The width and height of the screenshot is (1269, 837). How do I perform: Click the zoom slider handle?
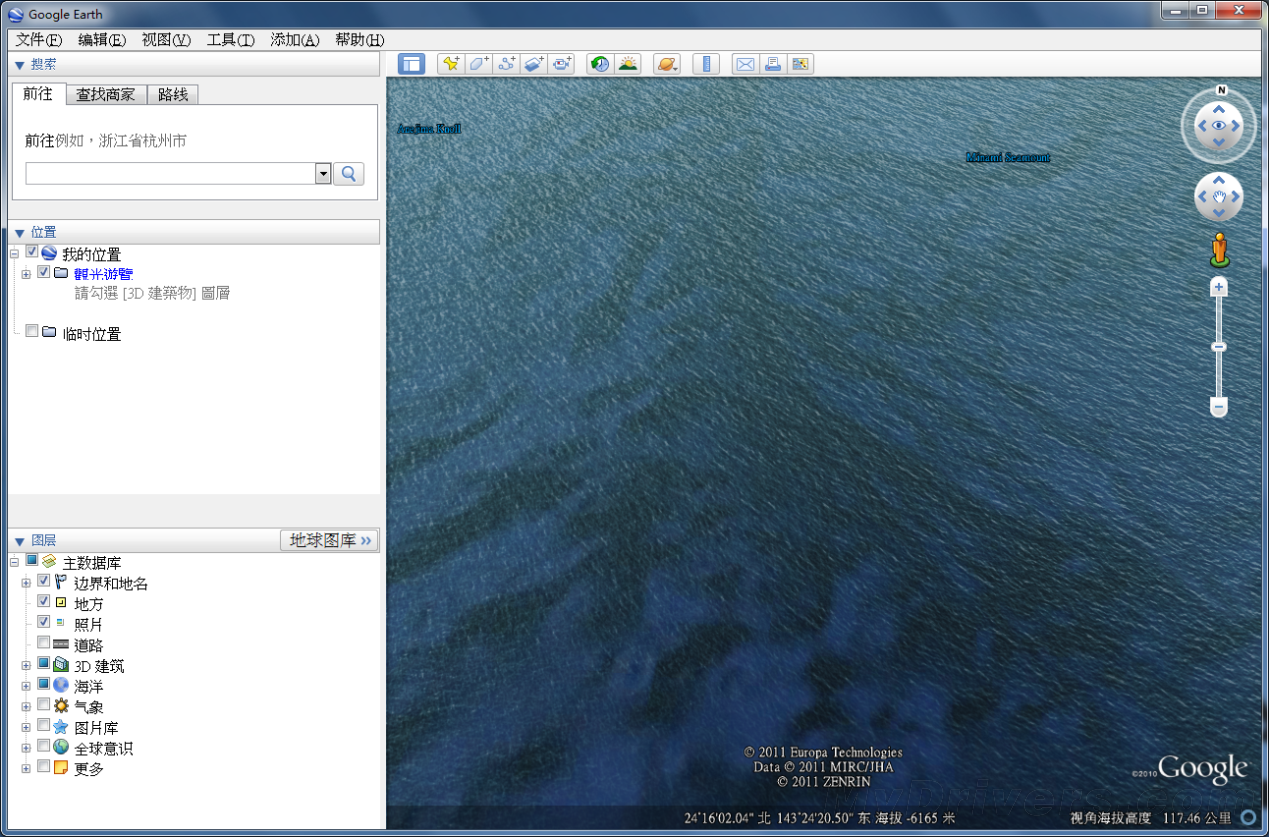point(1218,347)
